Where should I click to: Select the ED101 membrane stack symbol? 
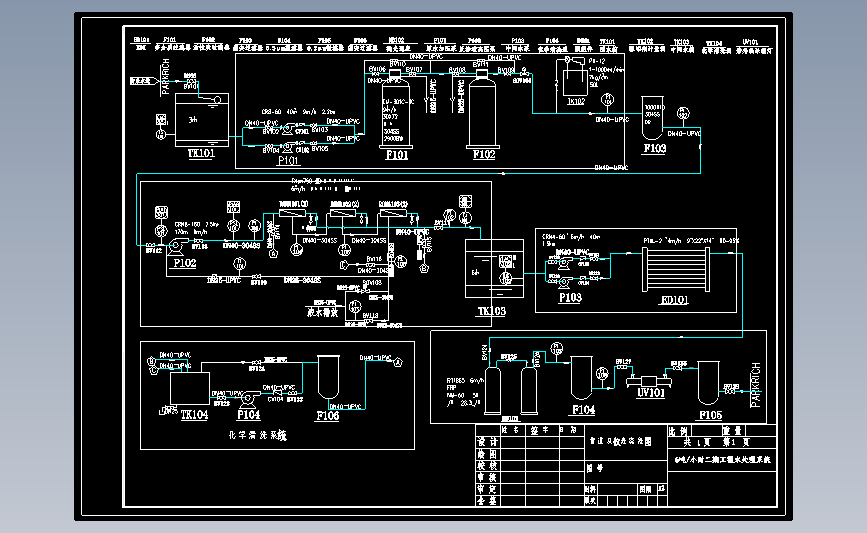(x=675, y=269)
